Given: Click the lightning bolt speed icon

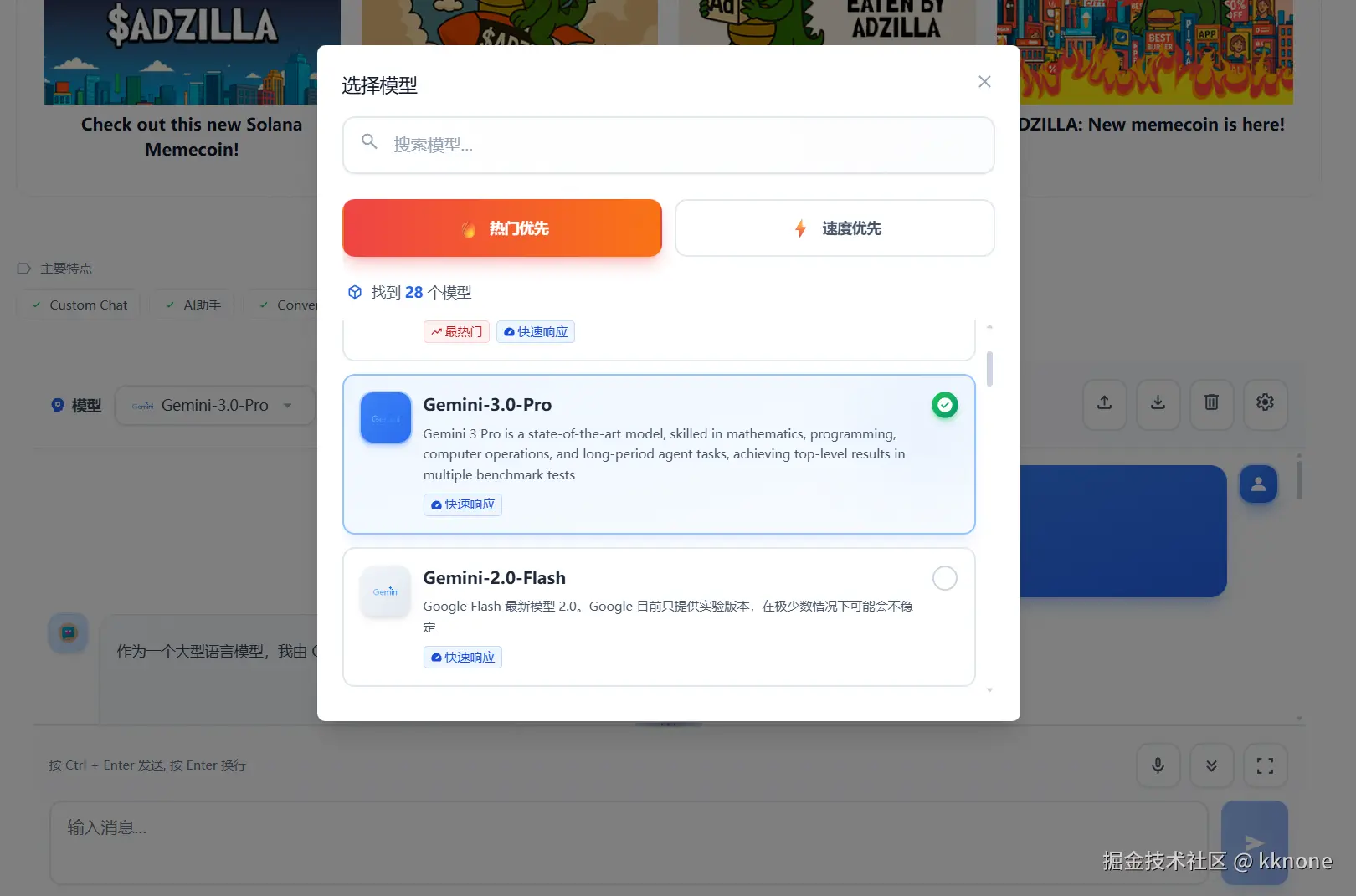Looking at the screenshot, I should point(800,228).
